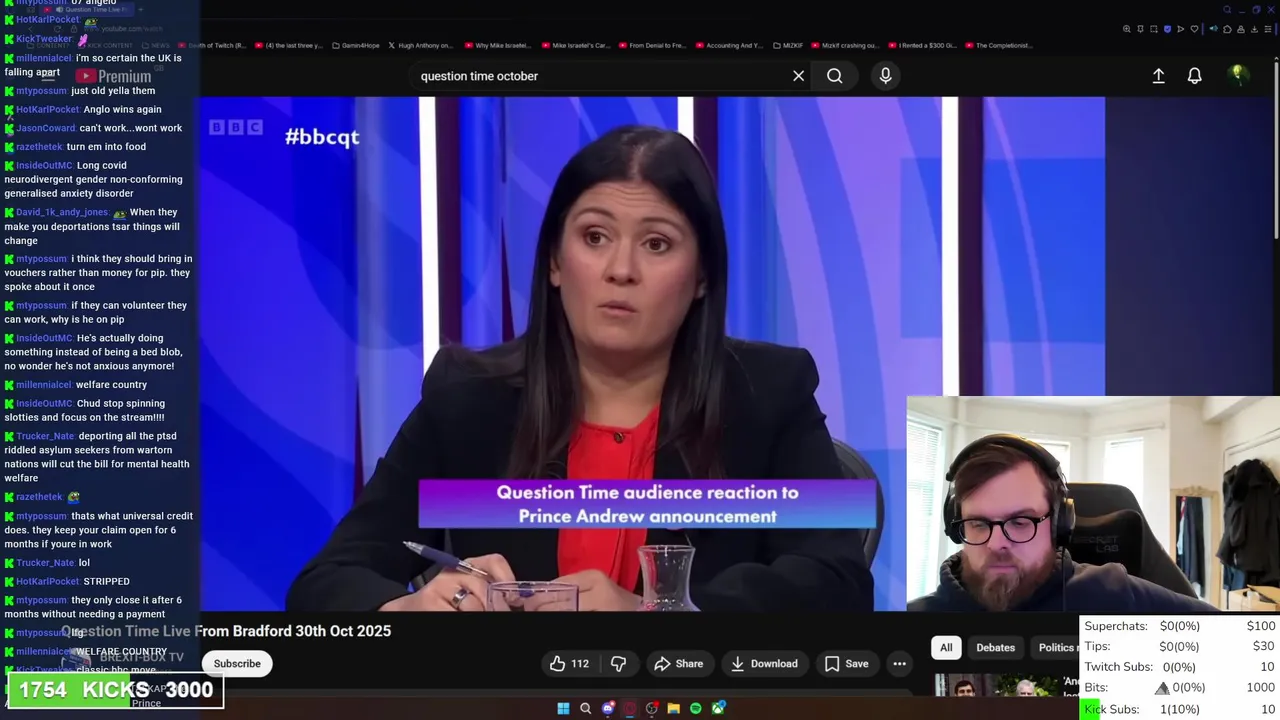
Task: Open 'Mizkif crashing ou...' bookmark
Action: (844, 45)
